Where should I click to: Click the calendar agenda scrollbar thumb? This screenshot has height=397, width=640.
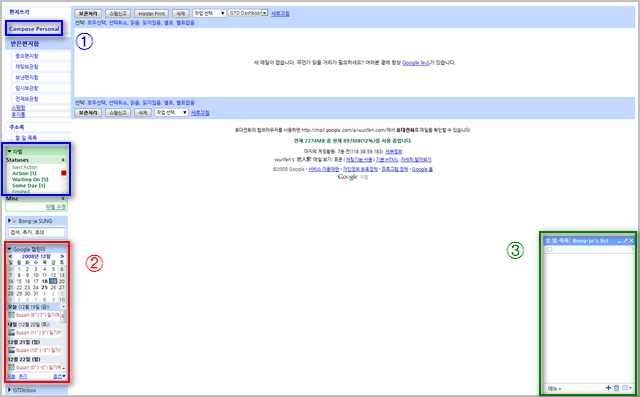coord(63,315)
